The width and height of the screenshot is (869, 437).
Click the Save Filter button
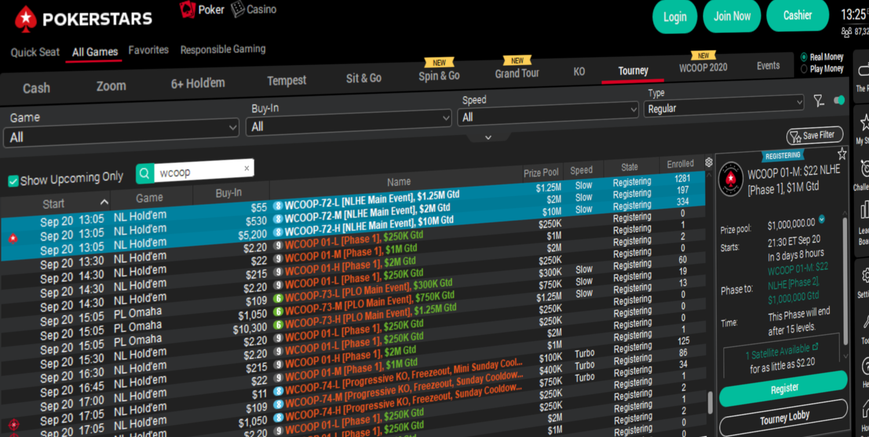(x=814, y=136)
